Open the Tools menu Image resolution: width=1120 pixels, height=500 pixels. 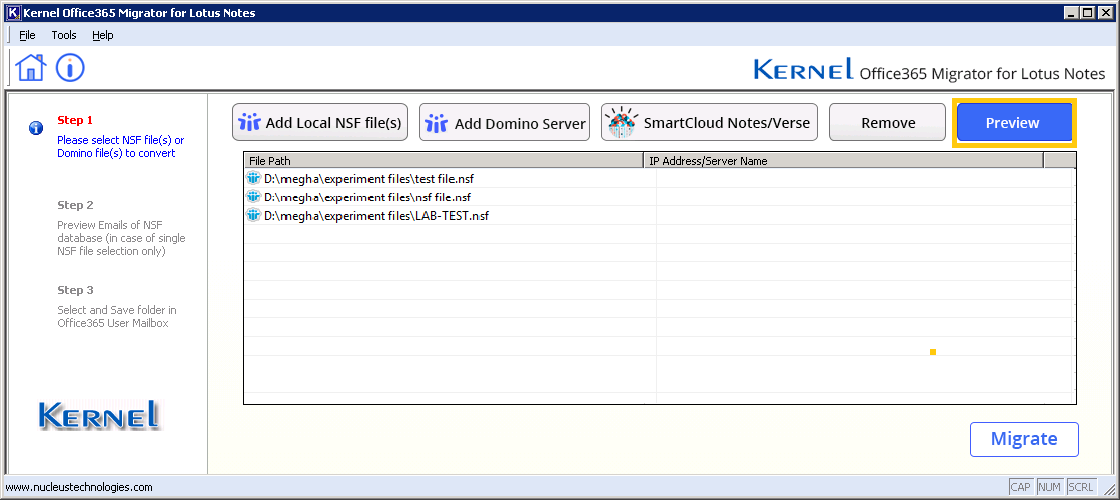point(64,35)
